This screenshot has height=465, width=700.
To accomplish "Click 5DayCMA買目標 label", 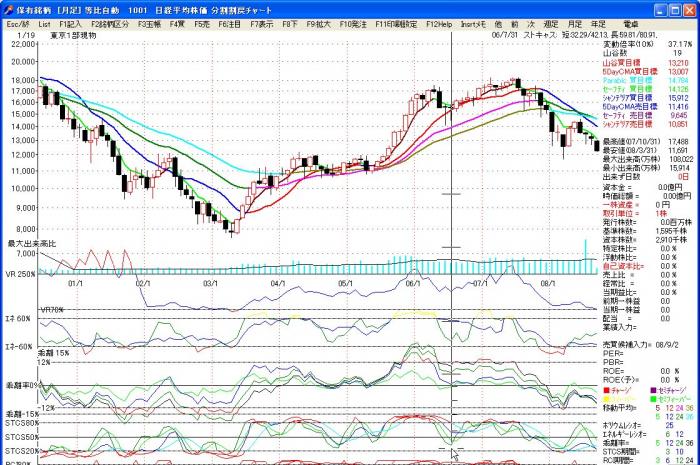I will [x=630, y=71].
